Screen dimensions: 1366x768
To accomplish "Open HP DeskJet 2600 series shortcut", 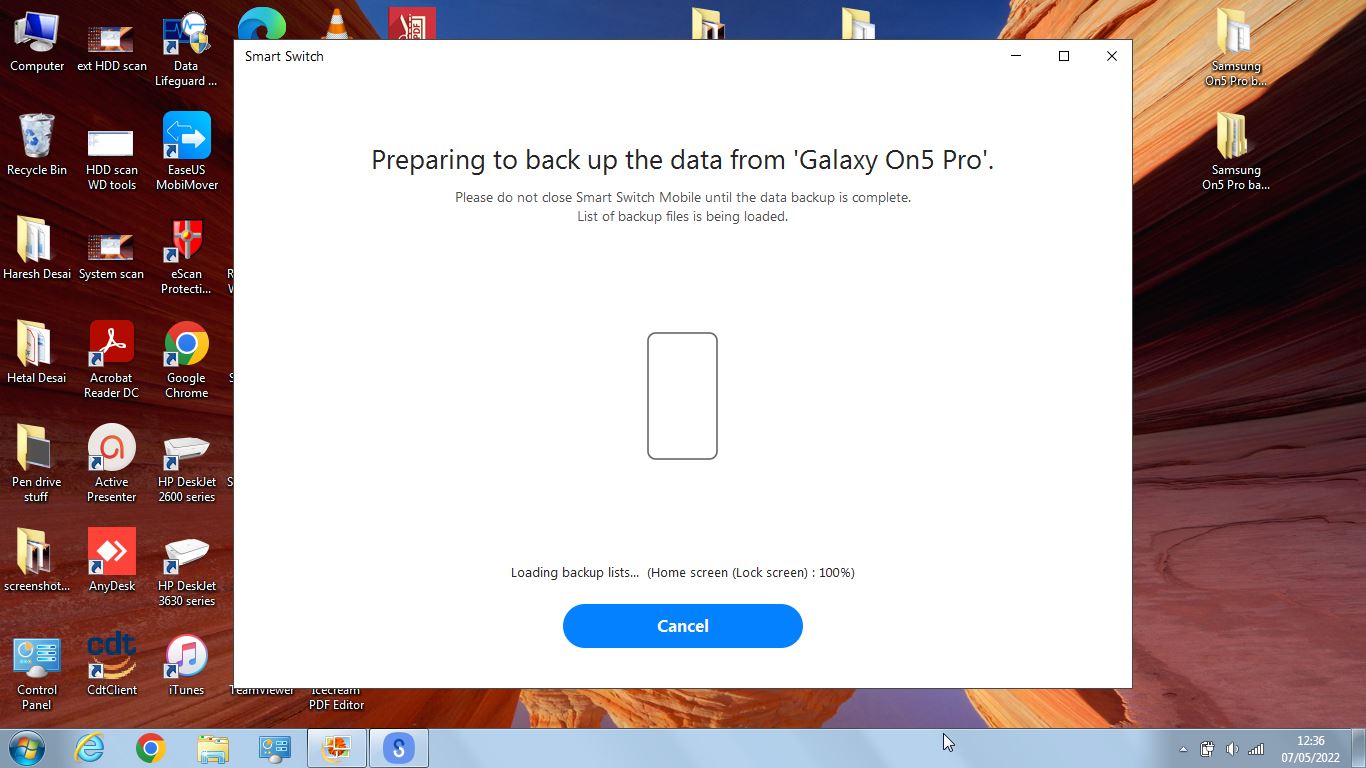I will click(x=186, y=464).
